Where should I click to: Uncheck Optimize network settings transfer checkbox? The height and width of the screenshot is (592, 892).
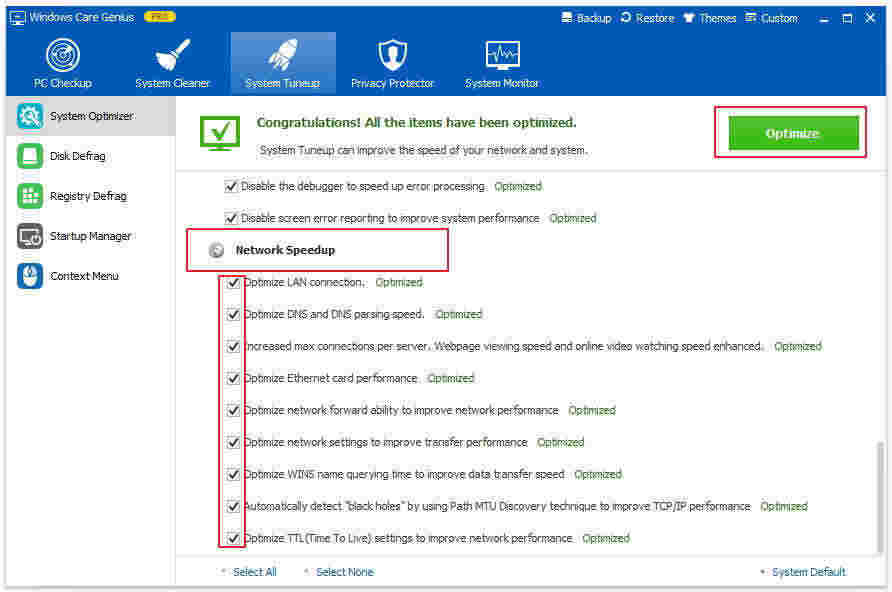[x=233, y=442]
